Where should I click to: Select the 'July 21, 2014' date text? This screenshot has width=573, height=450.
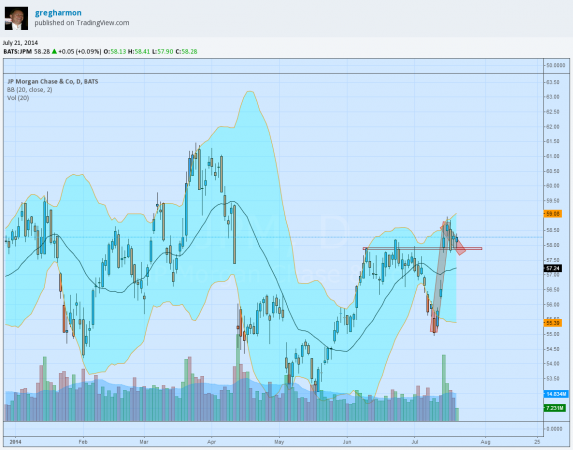pos(20,43)
